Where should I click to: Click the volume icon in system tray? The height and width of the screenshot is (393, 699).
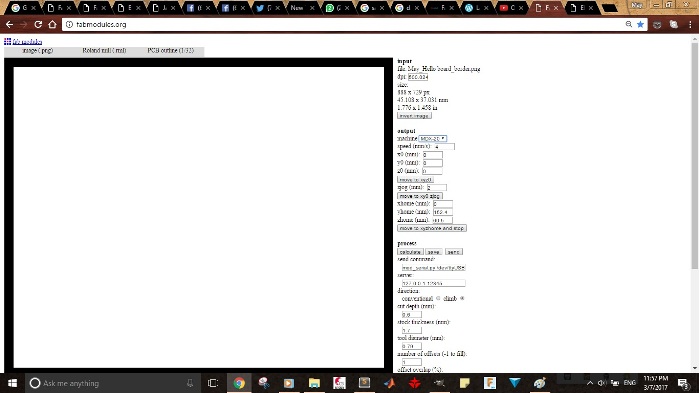[602, 383]
